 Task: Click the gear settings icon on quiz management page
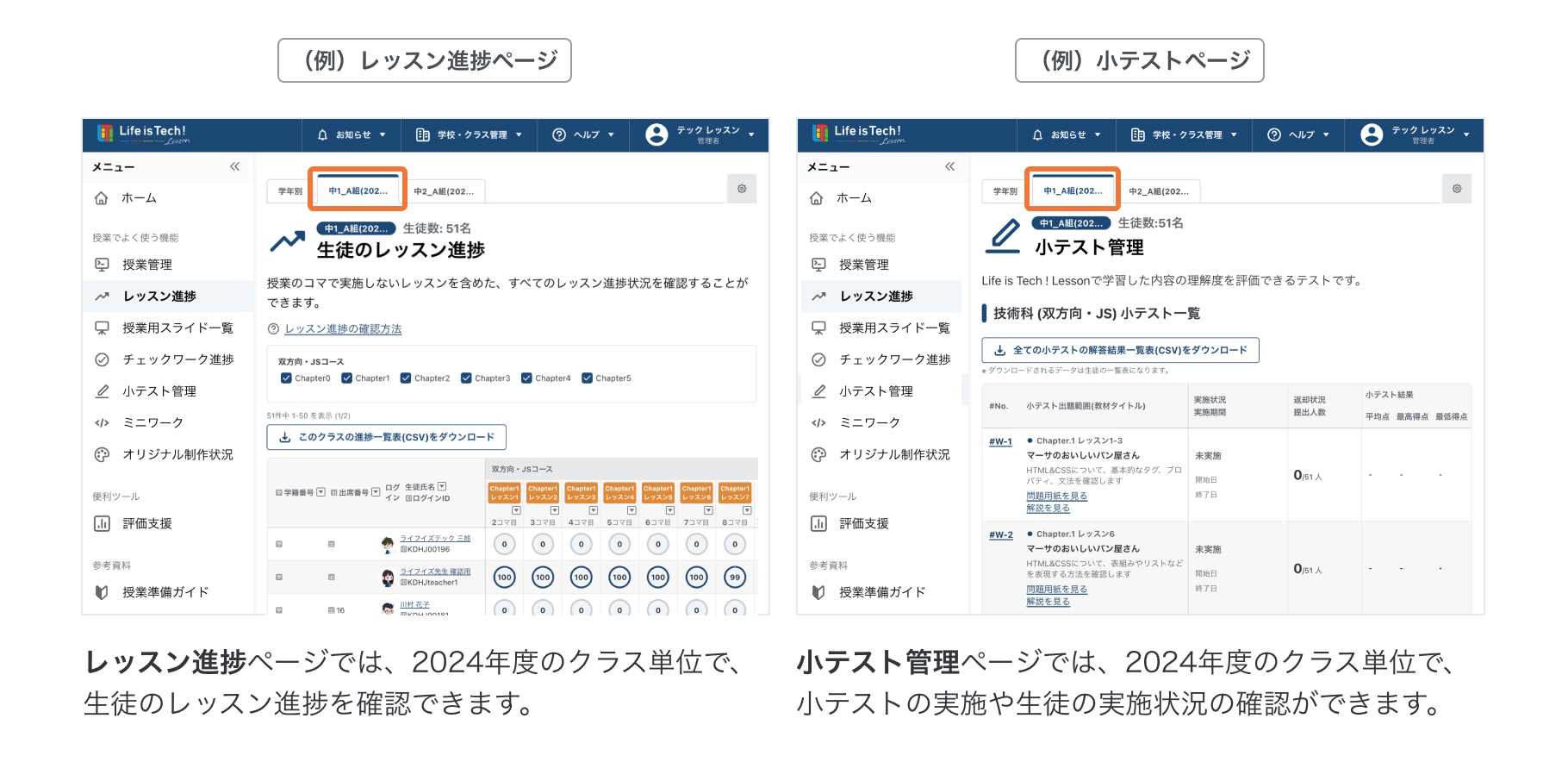coord(1457,189)
